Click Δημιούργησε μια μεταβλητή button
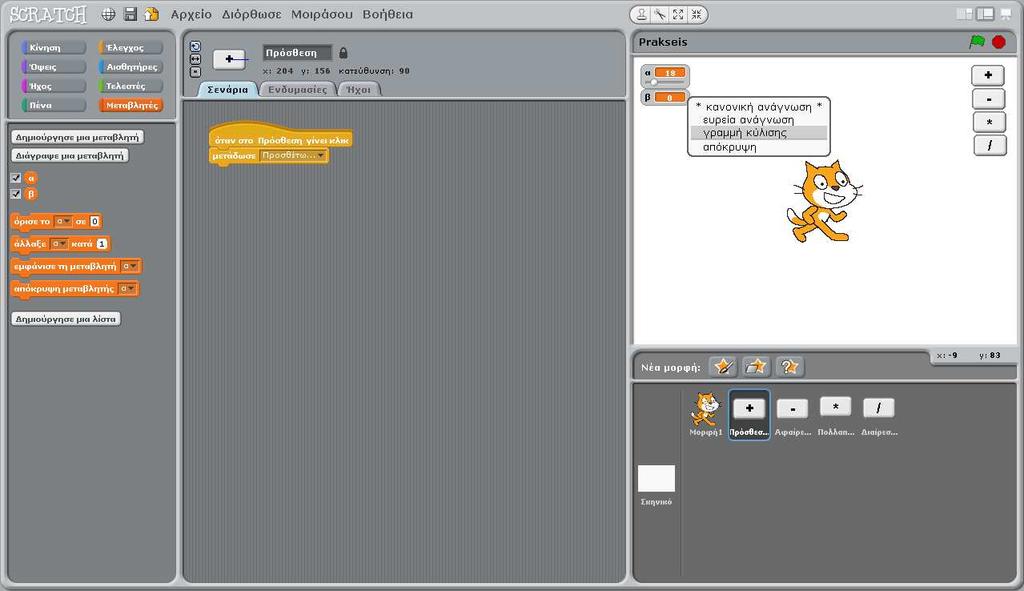This screenshot has height=591, width=1024. (77, 137)
